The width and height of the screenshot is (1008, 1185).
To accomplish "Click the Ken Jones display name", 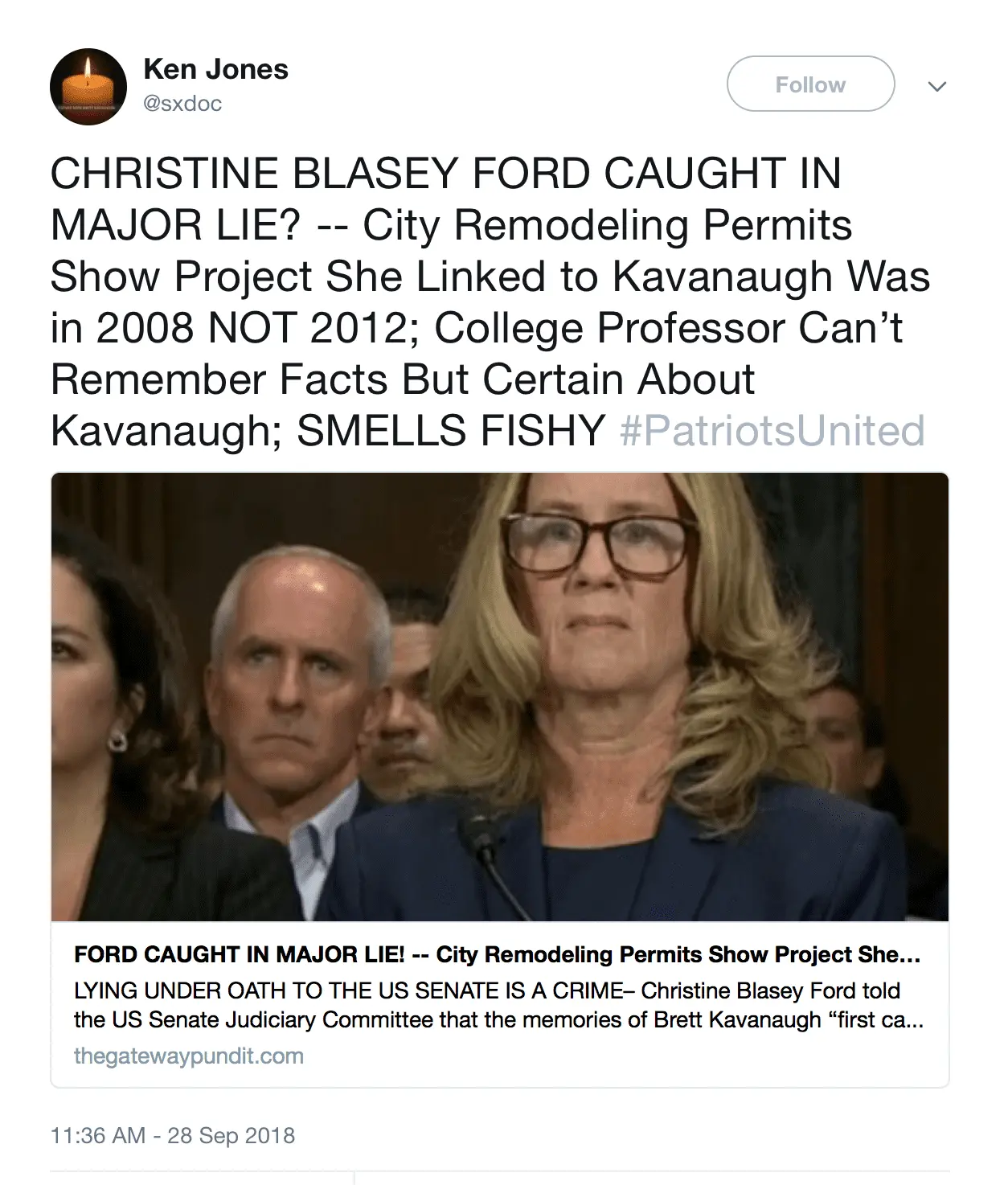I will tap(215, 69).
